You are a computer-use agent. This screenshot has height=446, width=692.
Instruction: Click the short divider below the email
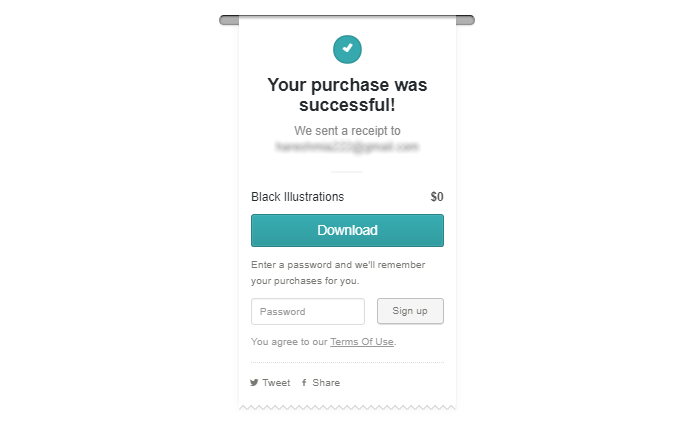347,172
